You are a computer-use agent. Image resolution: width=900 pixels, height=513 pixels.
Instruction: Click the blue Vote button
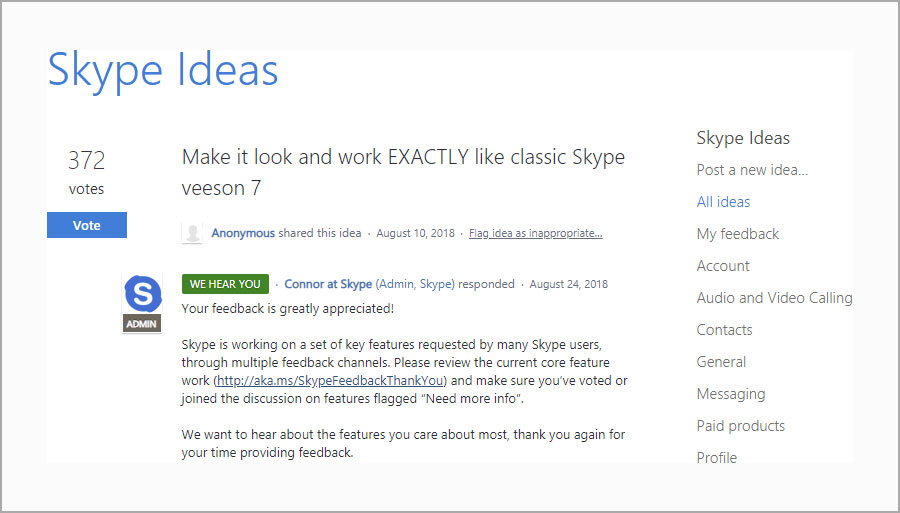pyautogui.click(x=87, y=225)
